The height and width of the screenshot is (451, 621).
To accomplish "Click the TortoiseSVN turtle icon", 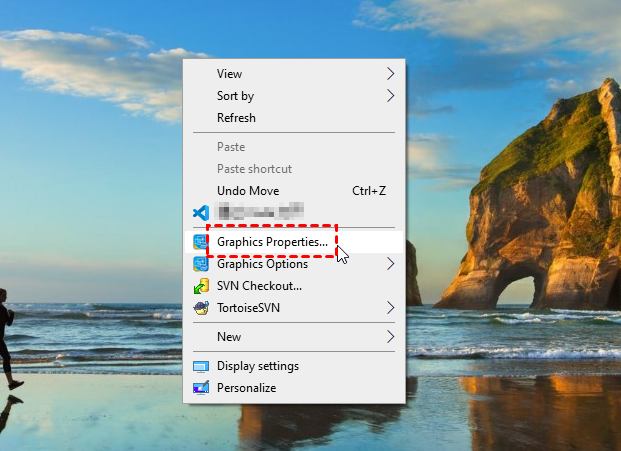I will click(x=201, y=308).
